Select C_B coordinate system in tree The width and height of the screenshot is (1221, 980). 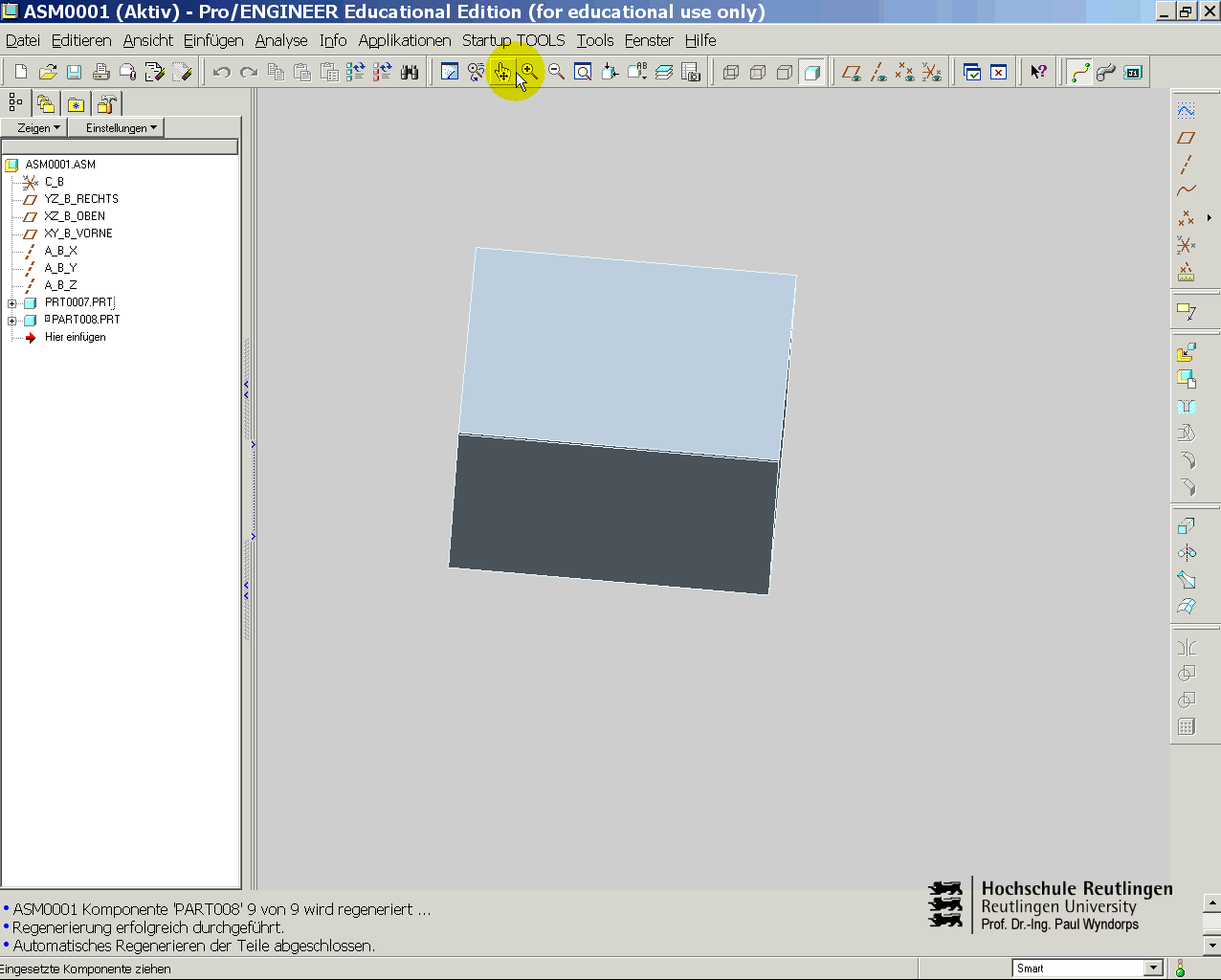click(x=54, y=182)
